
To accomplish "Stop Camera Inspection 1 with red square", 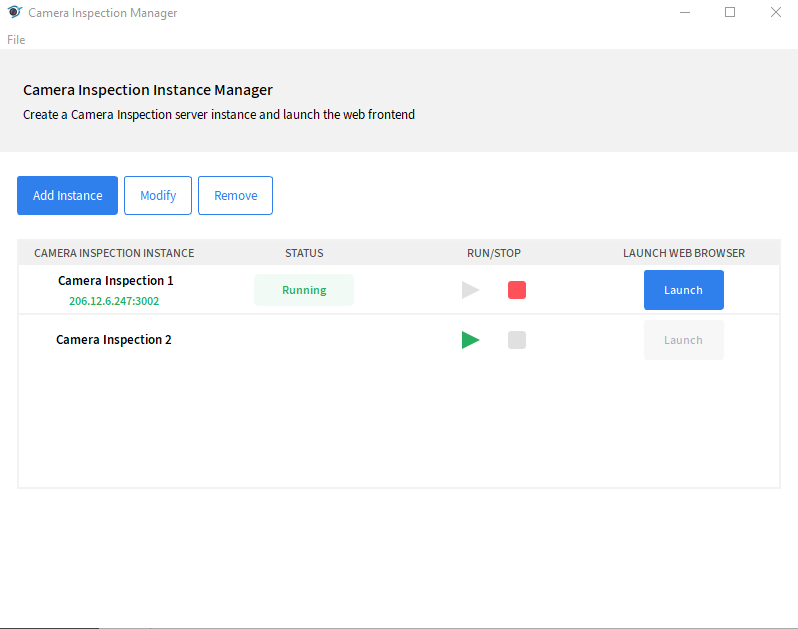I will tap(517, 290).
